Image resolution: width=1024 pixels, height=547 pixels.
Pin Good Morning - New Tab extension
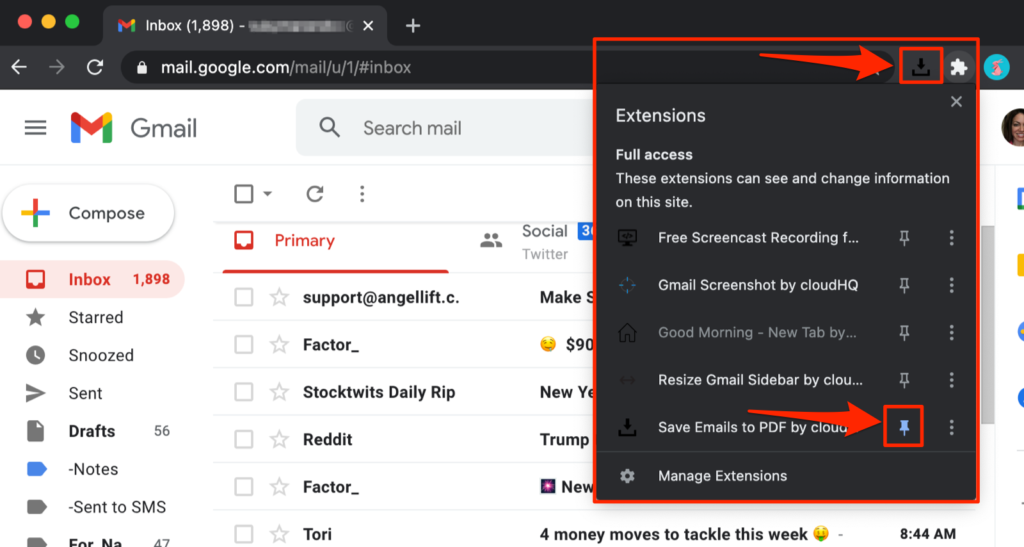tap(904, 333)
